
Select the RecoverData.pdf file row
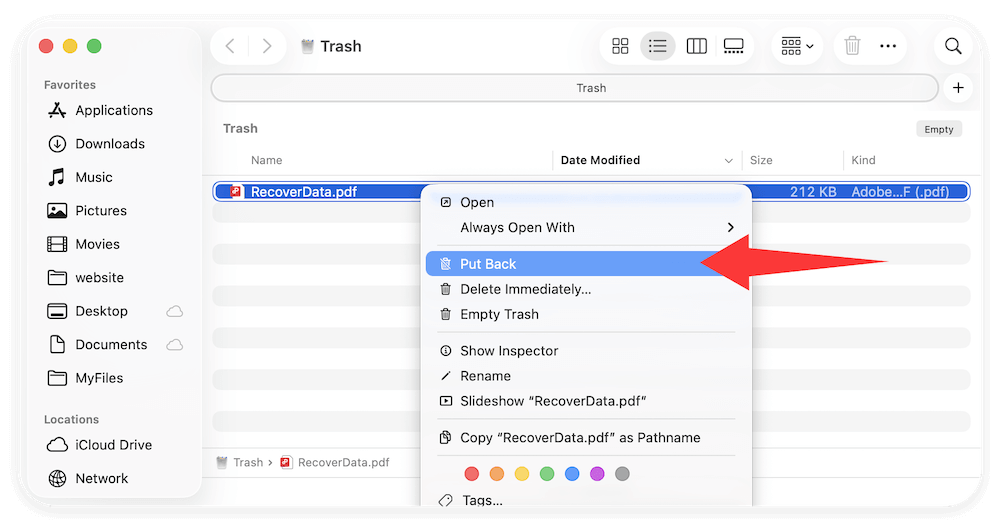pos(591,191)
